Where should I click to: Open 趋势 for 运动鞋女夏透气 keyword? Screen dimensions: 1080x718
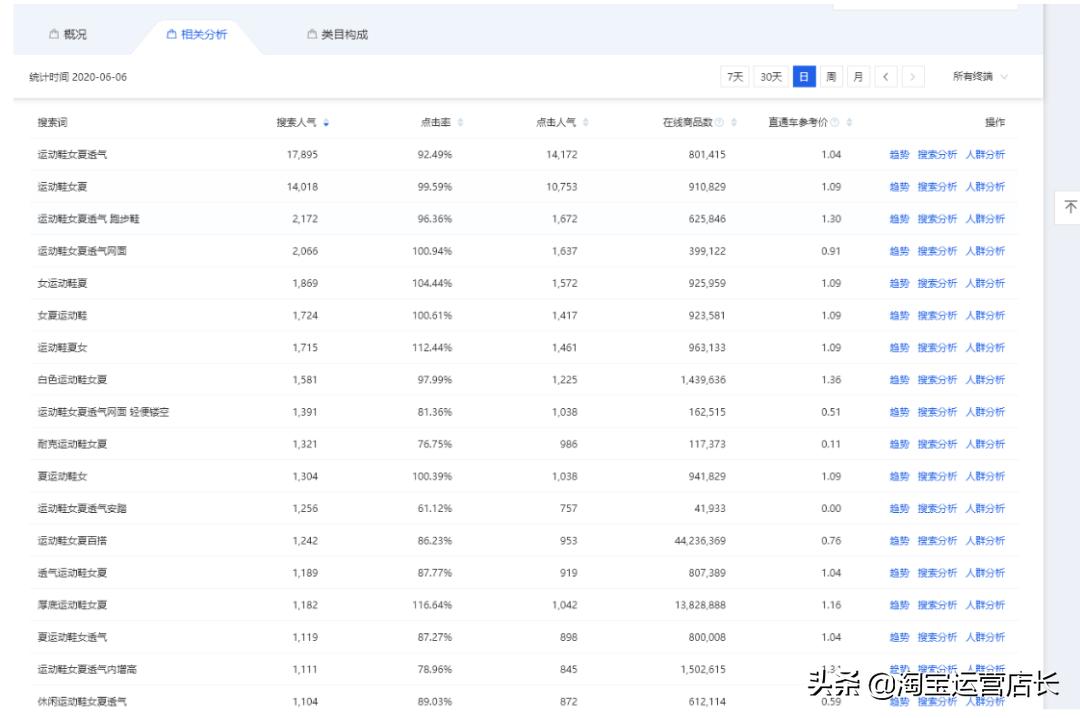(x=899, y=154)
